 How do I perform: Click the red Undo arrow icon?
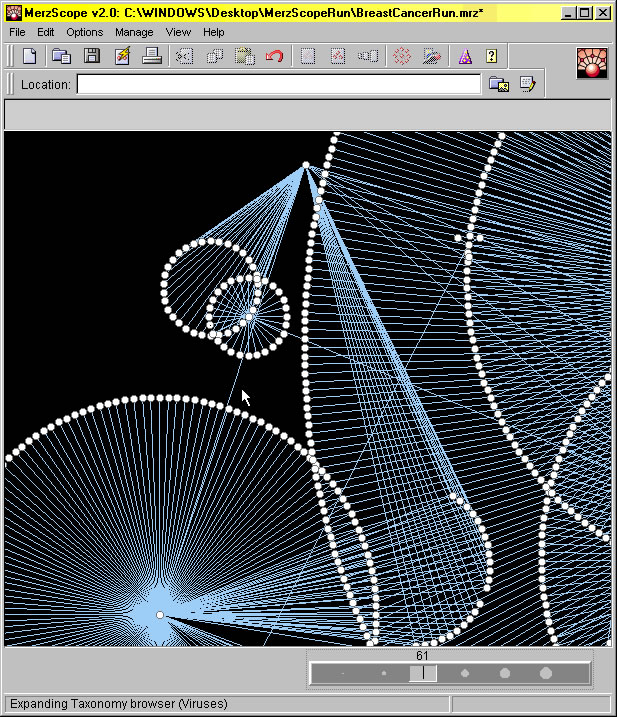click(x=274, y=57)
